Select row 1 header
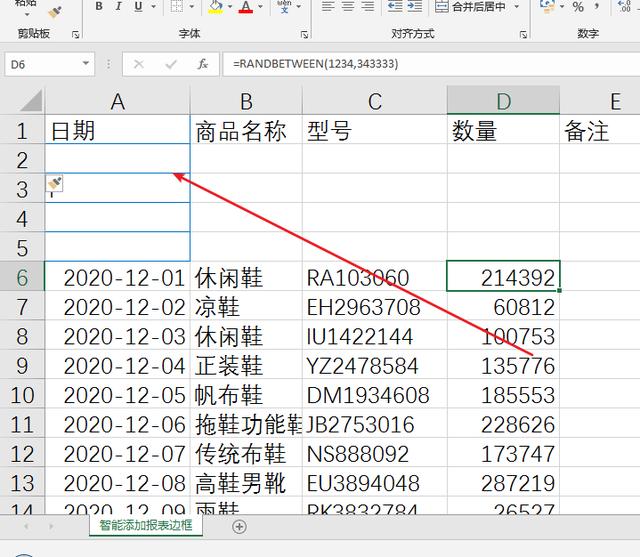This screenshot has width=640, height=557. tap(22, 131)
